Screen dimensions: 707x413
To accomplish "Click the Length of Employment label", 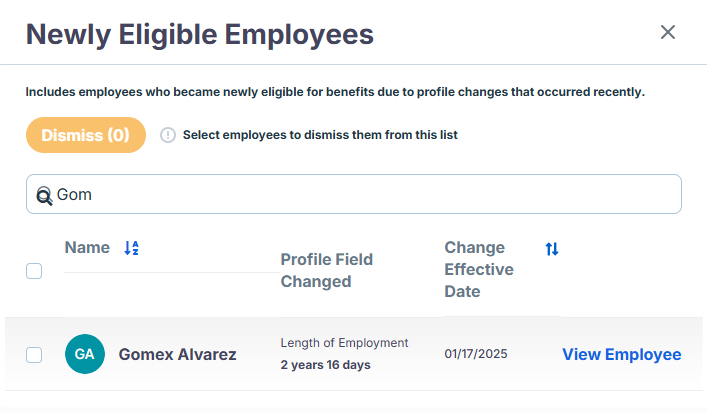I will [344, 343].
